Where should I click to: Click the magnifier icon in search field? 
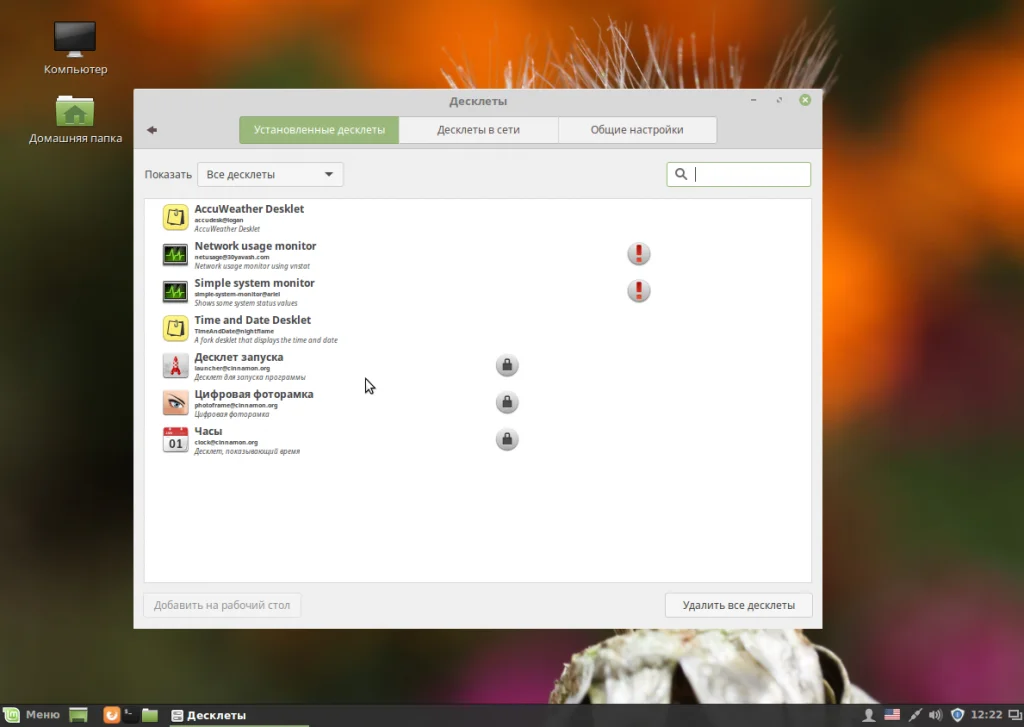680,174
